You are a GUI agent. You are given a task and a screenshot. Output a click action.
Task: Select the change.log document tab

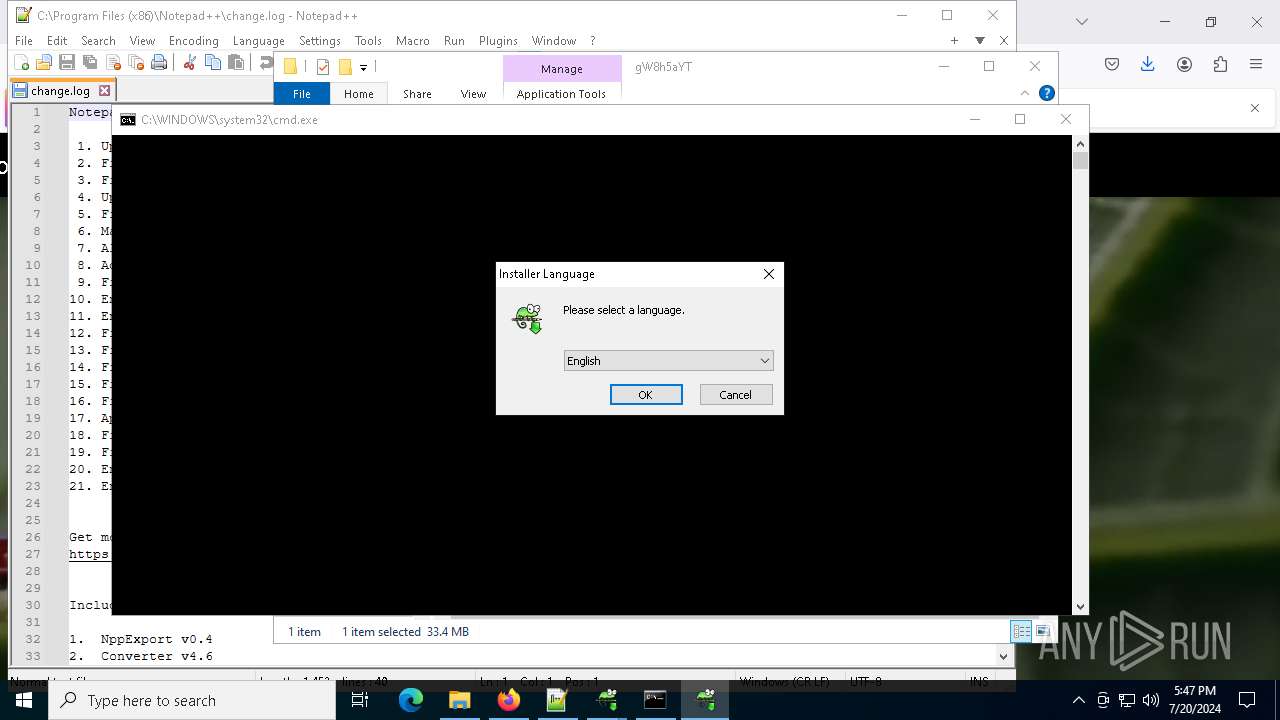[61, 90]
